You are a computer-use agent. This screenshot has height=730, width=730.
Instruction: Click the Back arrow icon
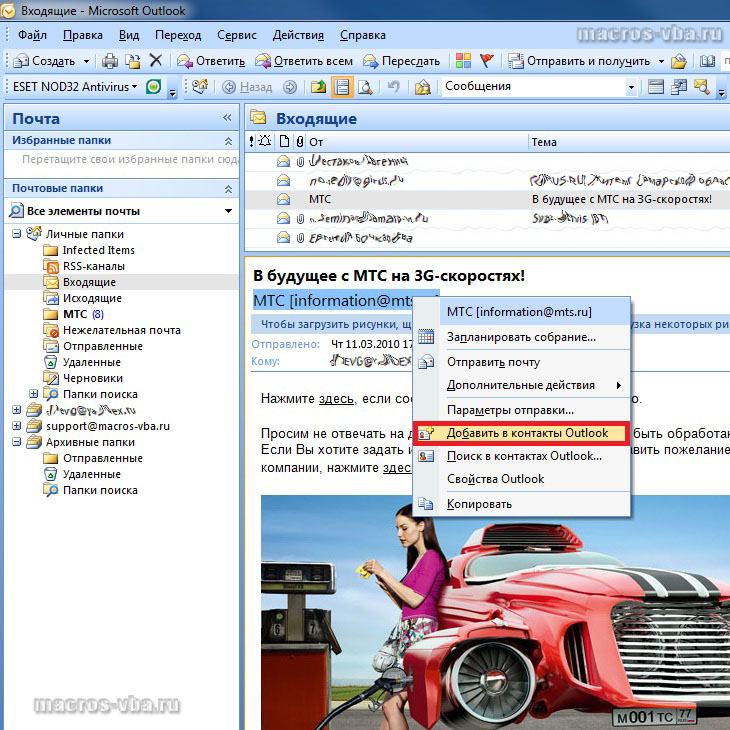tap(229, 87)
